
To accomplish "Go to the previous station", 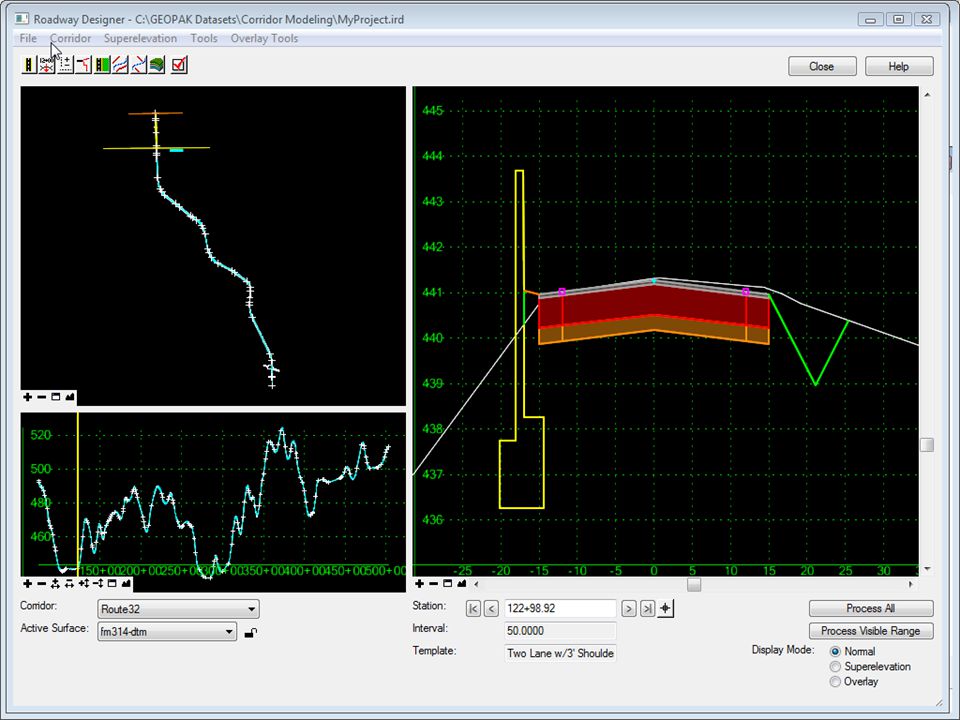I will click(491, 609).
